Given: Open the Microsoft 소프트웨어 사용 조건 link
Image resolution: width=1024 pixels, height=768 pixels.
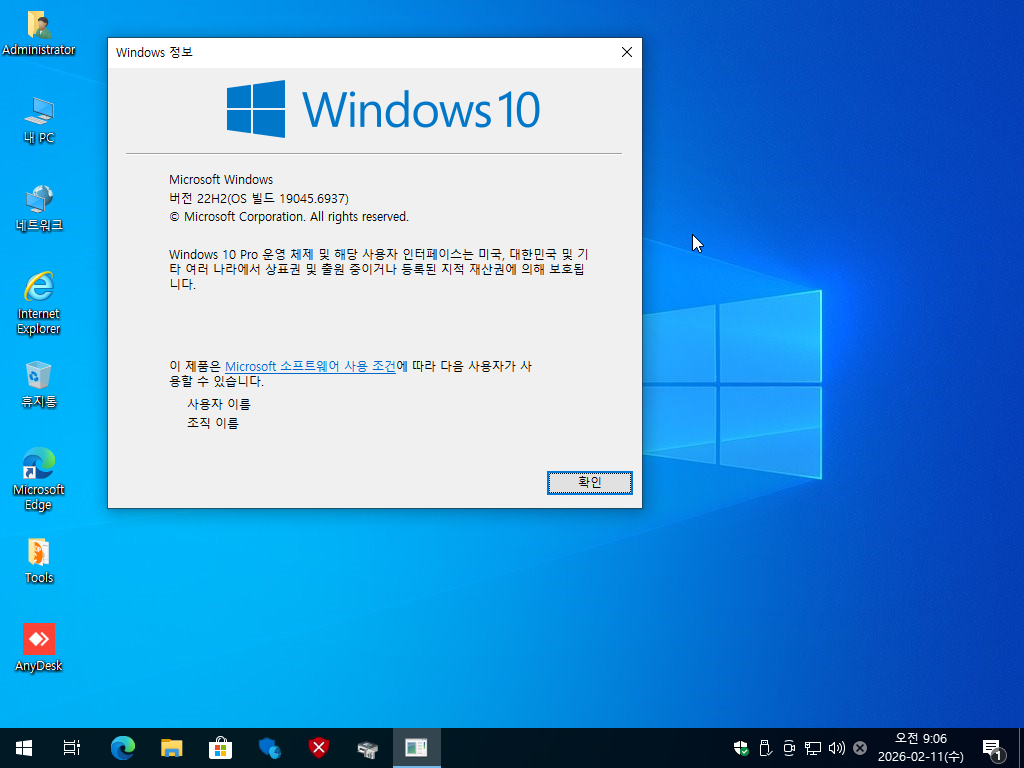Looking at the screenshot, I should 310,366.
